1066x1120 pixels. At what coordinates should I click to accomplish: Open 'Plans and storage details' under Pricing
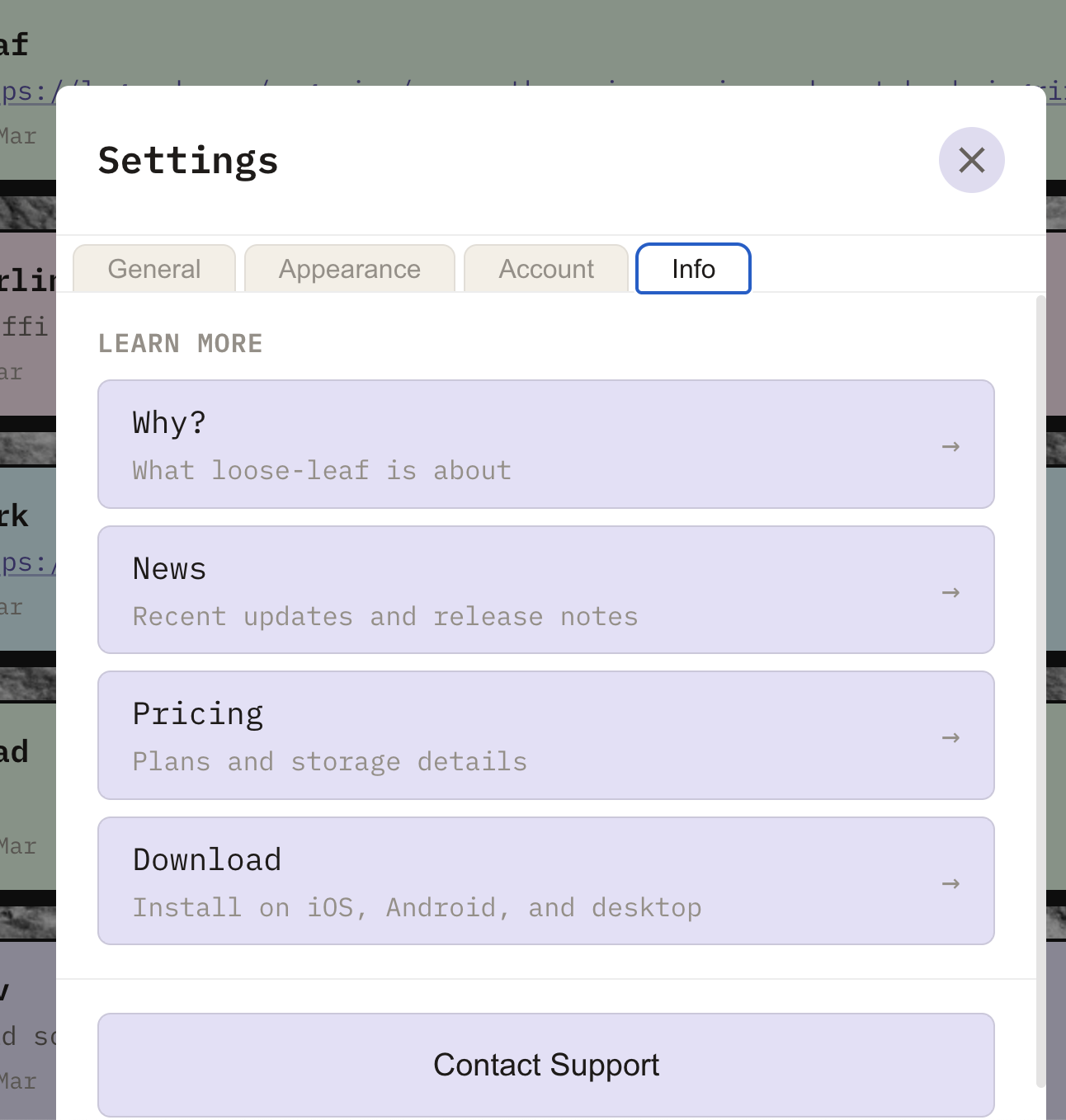click(329, 761)
